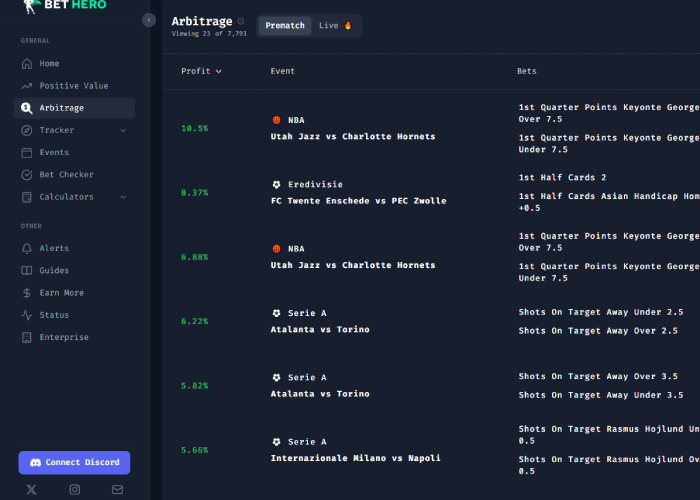Select the 5.66% profit value
The height and width of the screenshot is (500, 700).
click(x=195, y=450)
